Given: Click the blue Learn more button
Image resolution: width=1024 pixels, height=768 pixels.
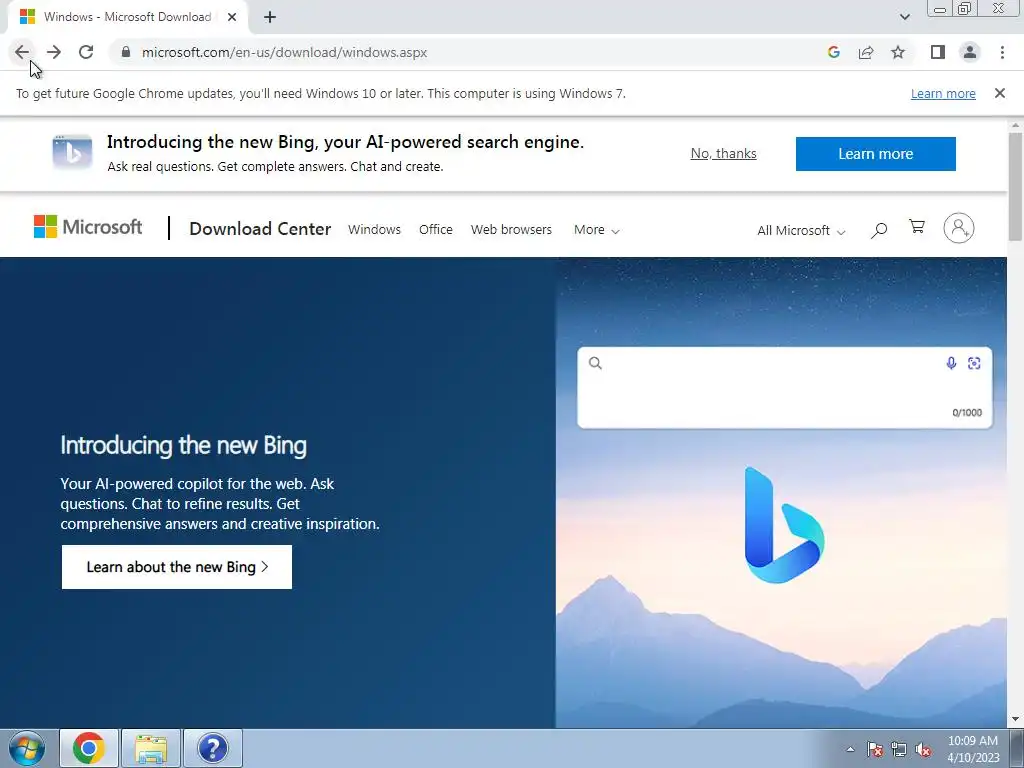Looking at the screenshot, I should pos(875,154).
